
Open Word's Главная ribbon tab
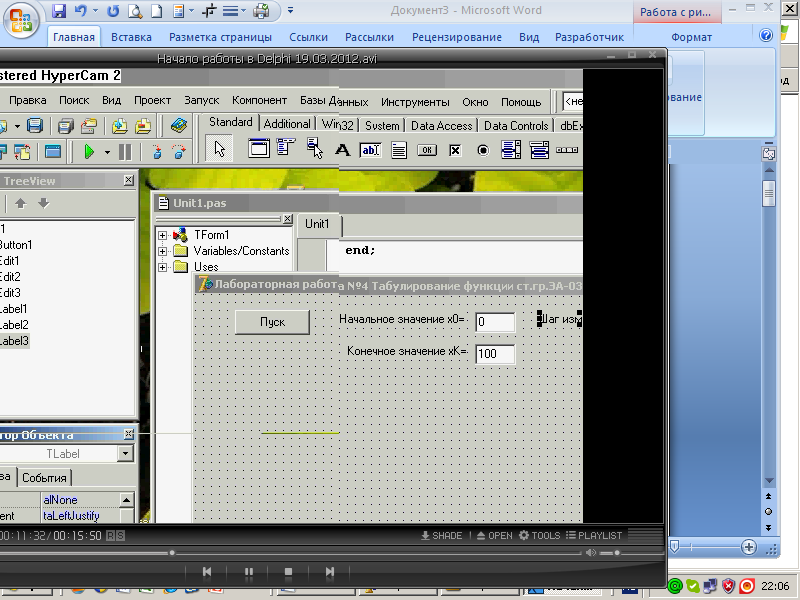(x=74, y=37)
